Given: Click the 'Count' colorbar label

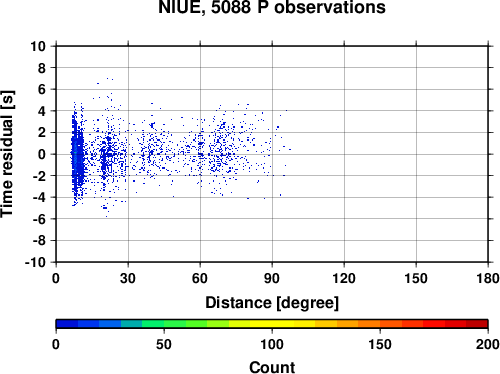Looking at the screenshot, I should tap(272, 367).
